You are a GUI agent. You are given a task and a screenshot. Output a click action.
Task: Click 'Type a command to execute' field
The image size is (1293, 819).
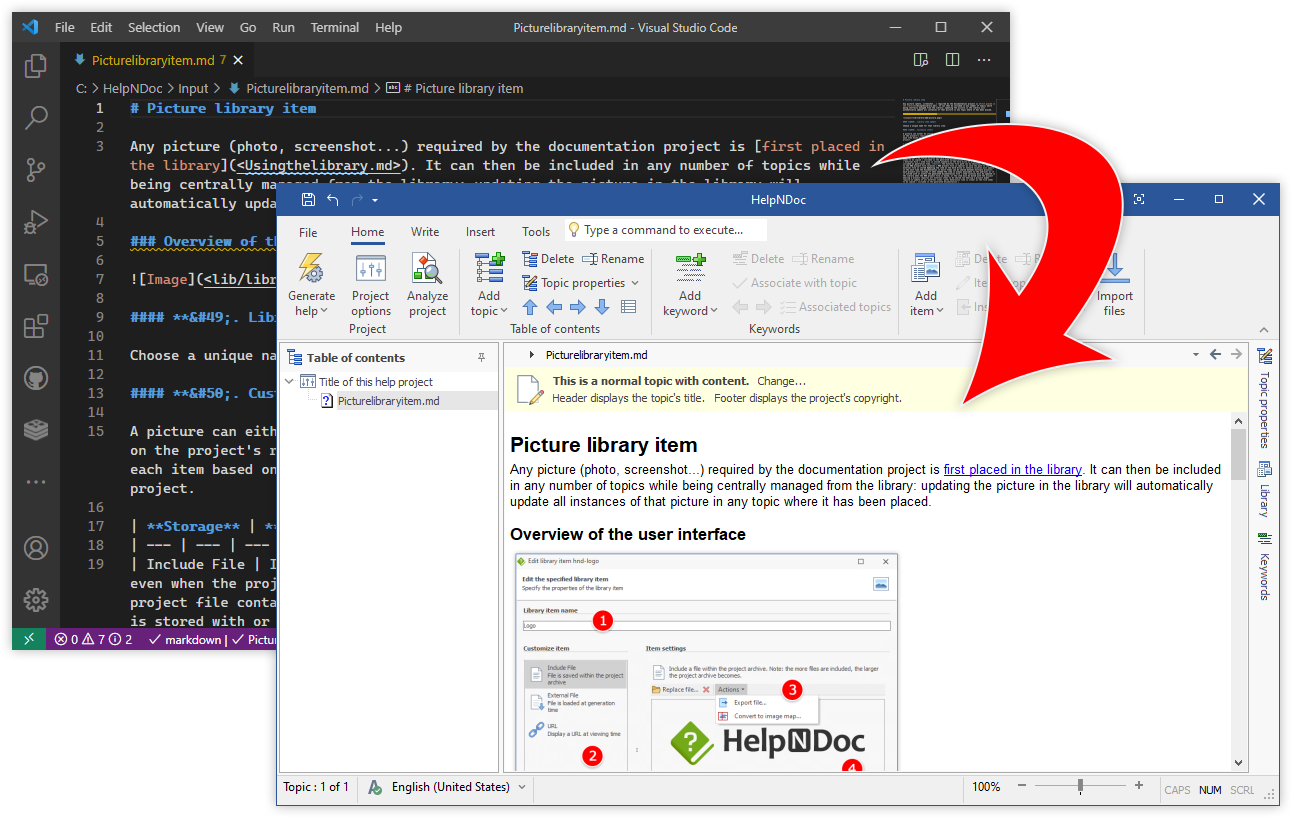667,230
